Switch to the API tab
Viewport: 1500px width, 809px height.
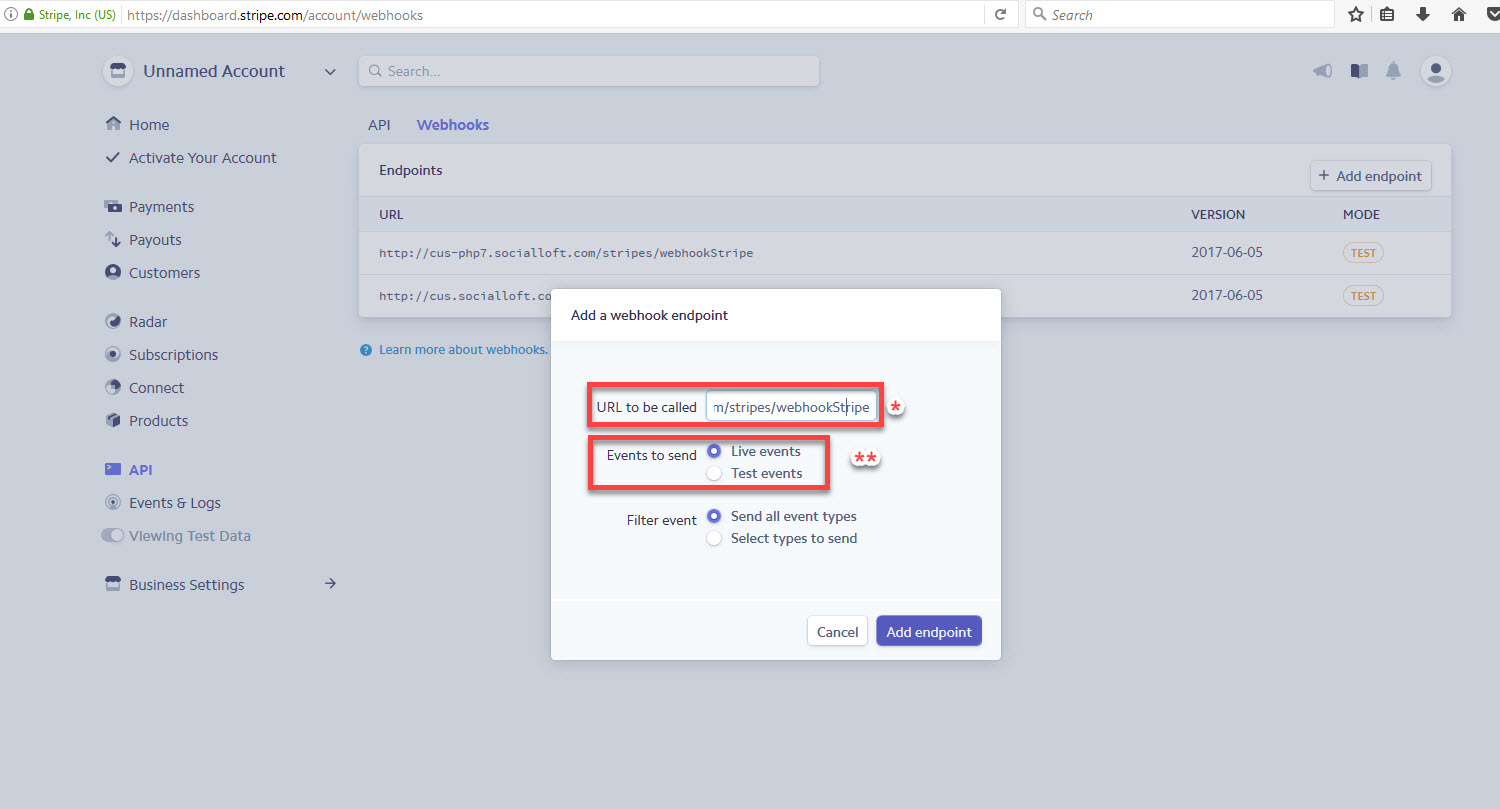click(379, 125)
